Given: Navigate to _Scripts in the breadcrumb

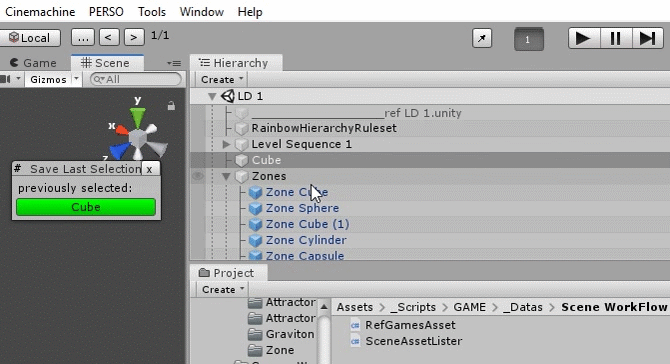Looking at the screenshot, I should coord(413,307).
